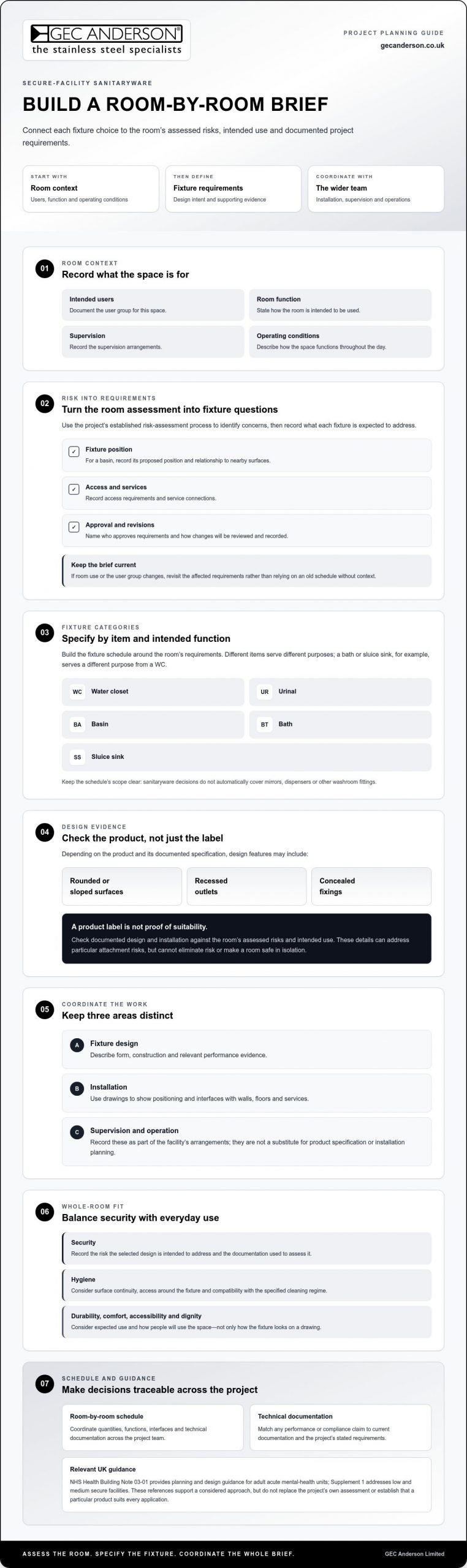Click the SS sluice sink badge
The height and width of the screenshot is (1568, 467).
pyautogui.click(x=77, y=757)
